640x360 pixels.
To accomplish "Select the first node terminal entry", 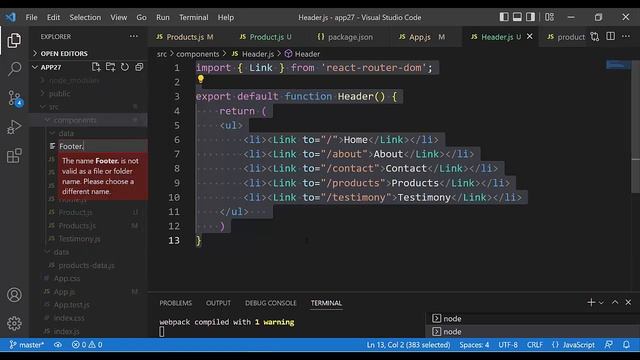I will click(x=533, y=318).
